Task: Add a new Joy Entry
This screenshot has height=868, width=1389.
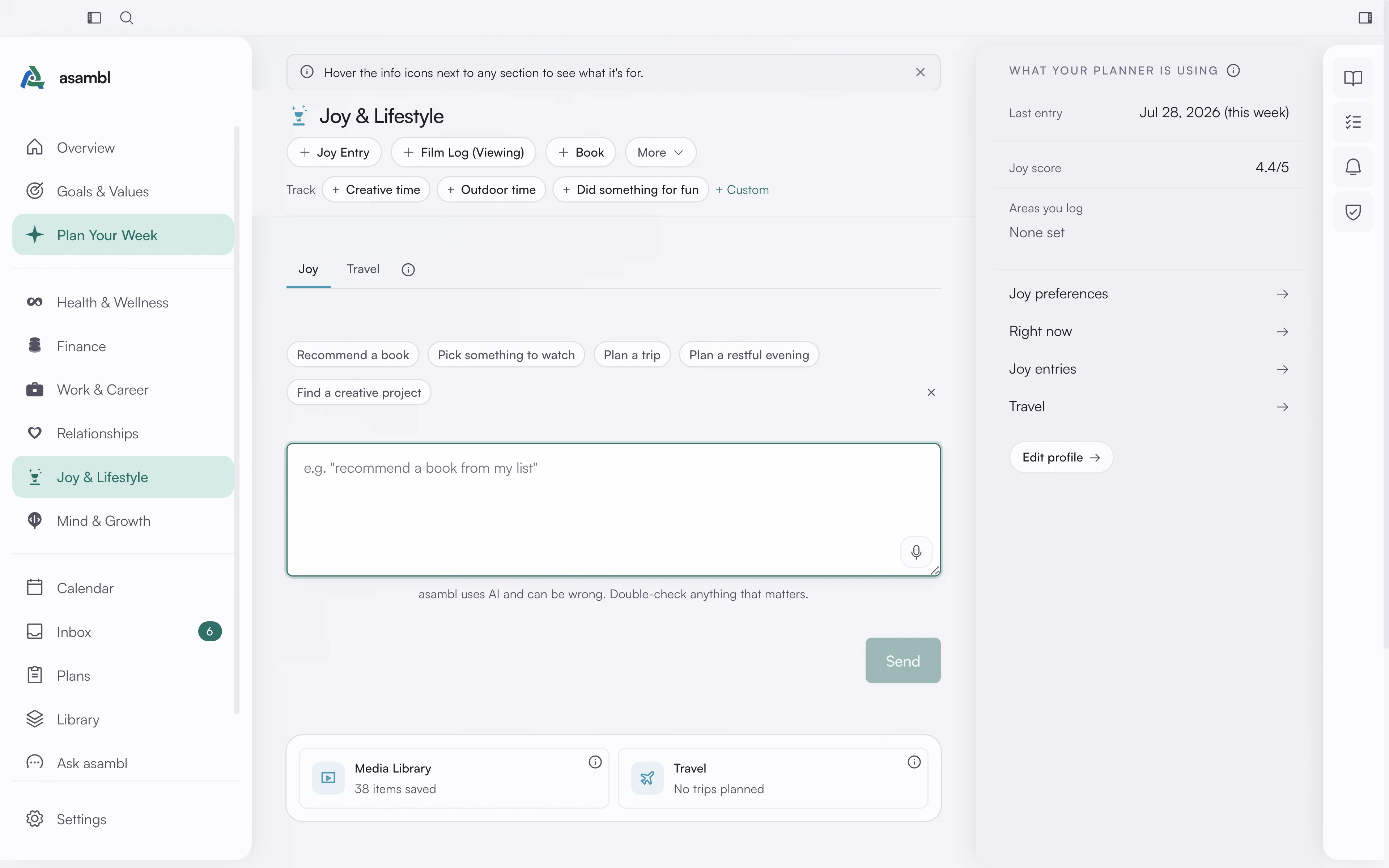Action: [x=334, y=152]
